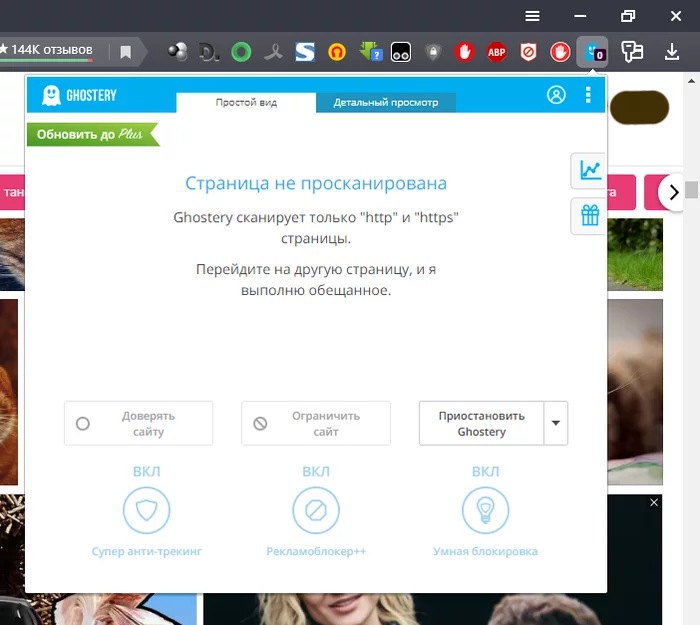Open Ghostery three-dot options menu
This screenshot has height=625, width=700.
[x=588, y=95]
